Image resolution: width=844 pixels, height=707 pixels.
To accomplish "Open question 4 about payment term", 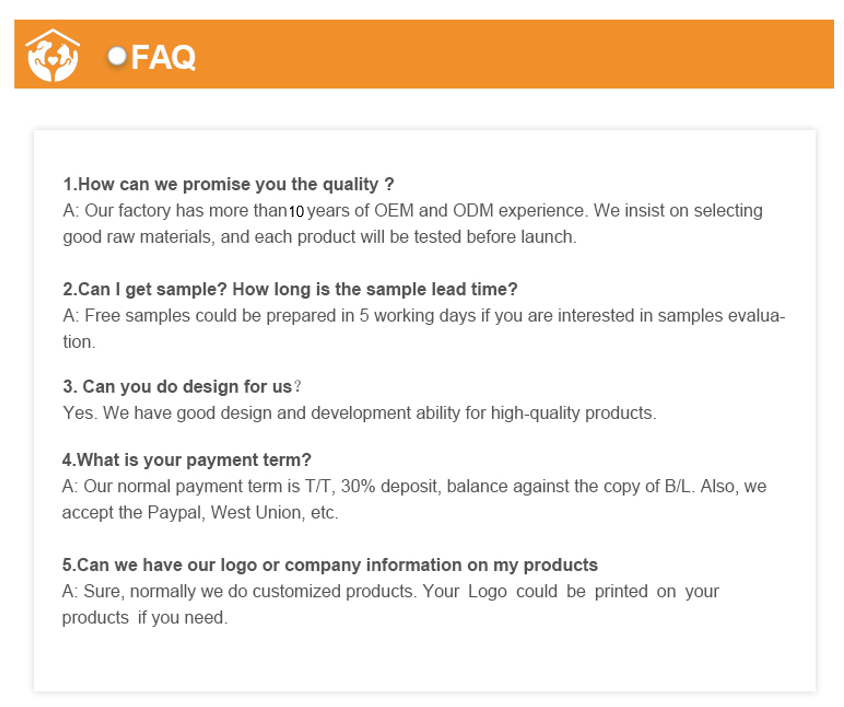I will pos(187,461).
